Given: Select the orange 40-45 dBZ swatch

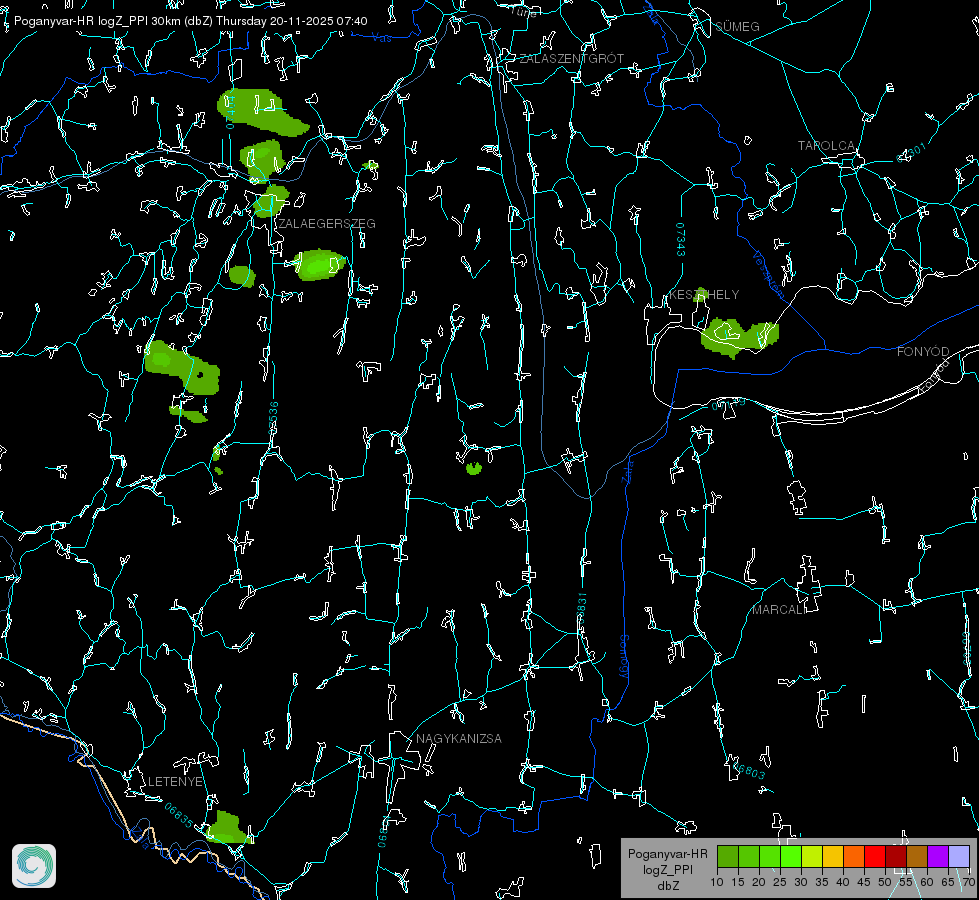Looking at the screenshot, I should (x=854, y=856).
